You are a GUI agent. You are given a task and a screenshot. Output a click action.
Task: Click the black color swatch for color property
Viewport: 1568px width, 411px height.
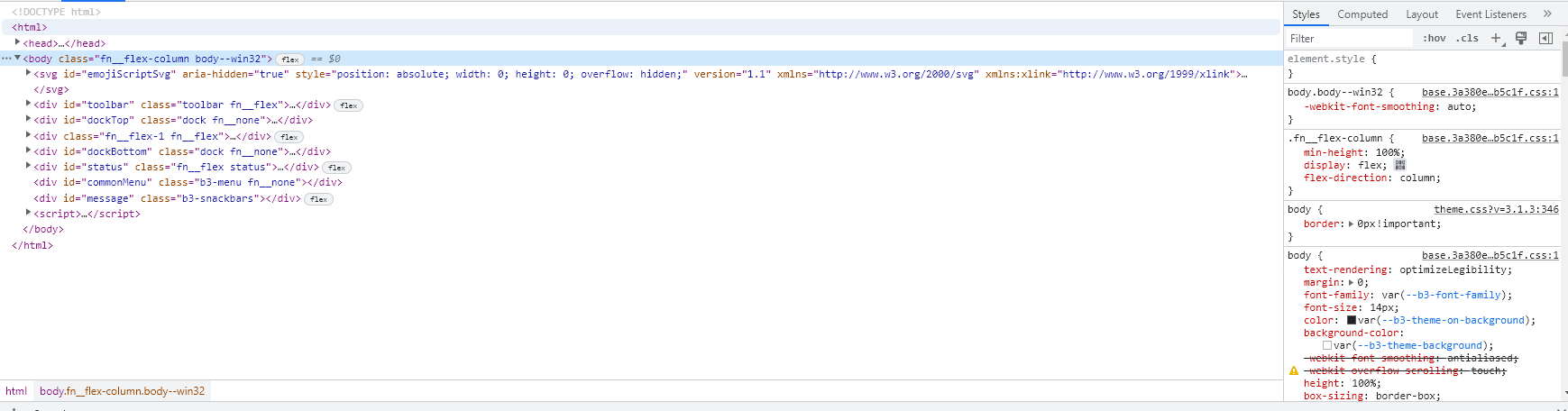[1352, 320]
